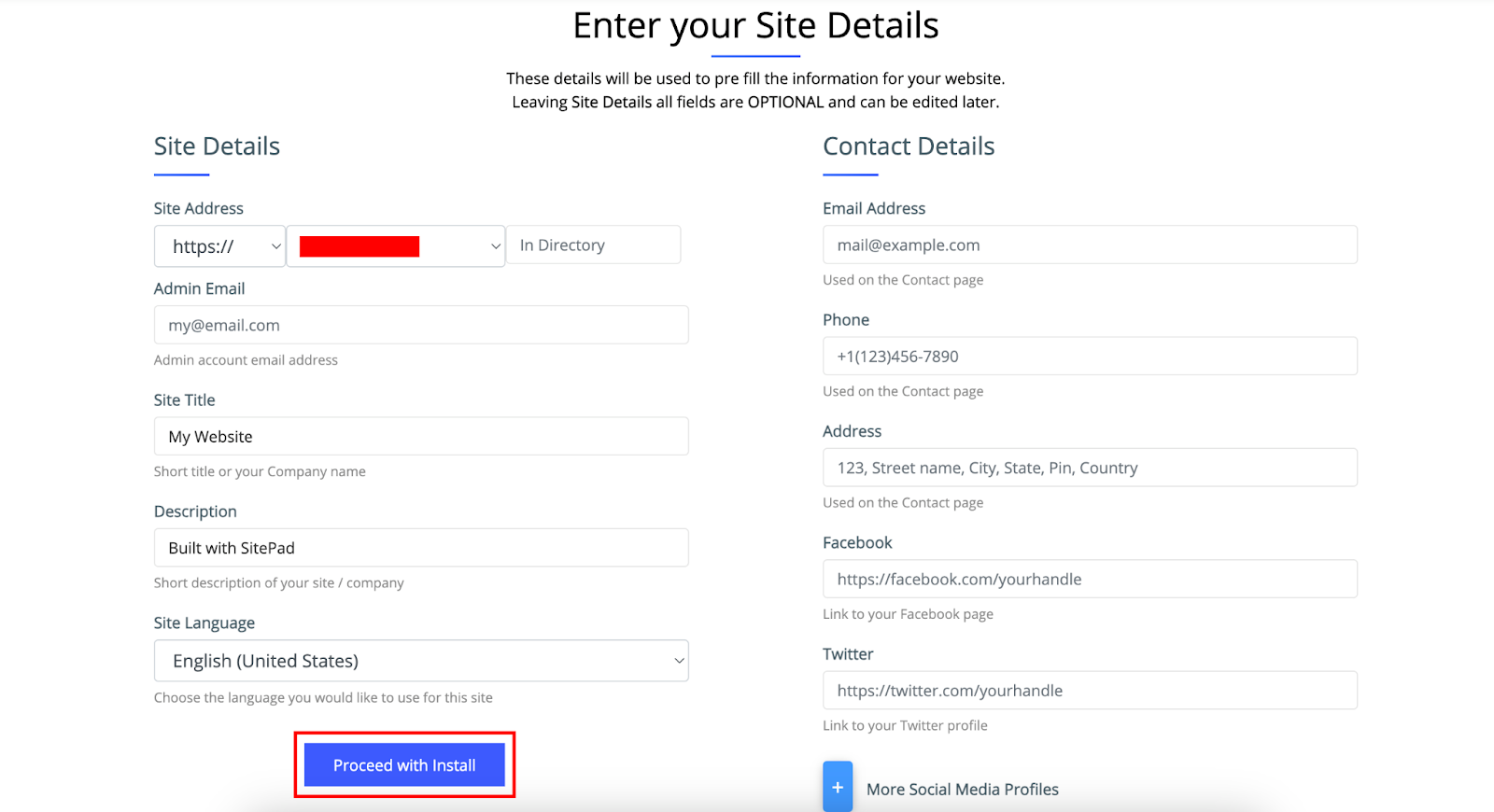Focus the Admin Email field
Screen dimensions: 1494x812
tap(421, 326)
